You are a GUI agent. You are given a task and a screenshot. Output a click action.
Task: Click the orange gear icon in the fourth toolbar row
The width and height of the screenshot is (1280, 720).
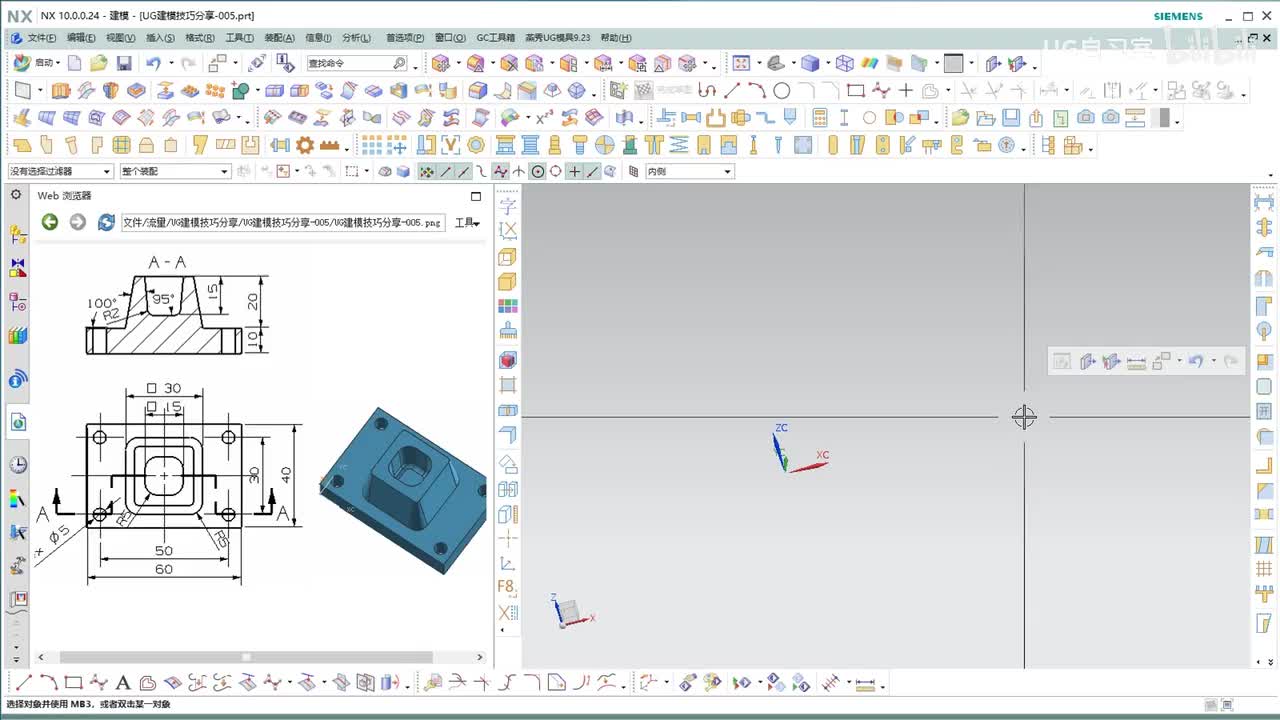[x=305, y=145]
